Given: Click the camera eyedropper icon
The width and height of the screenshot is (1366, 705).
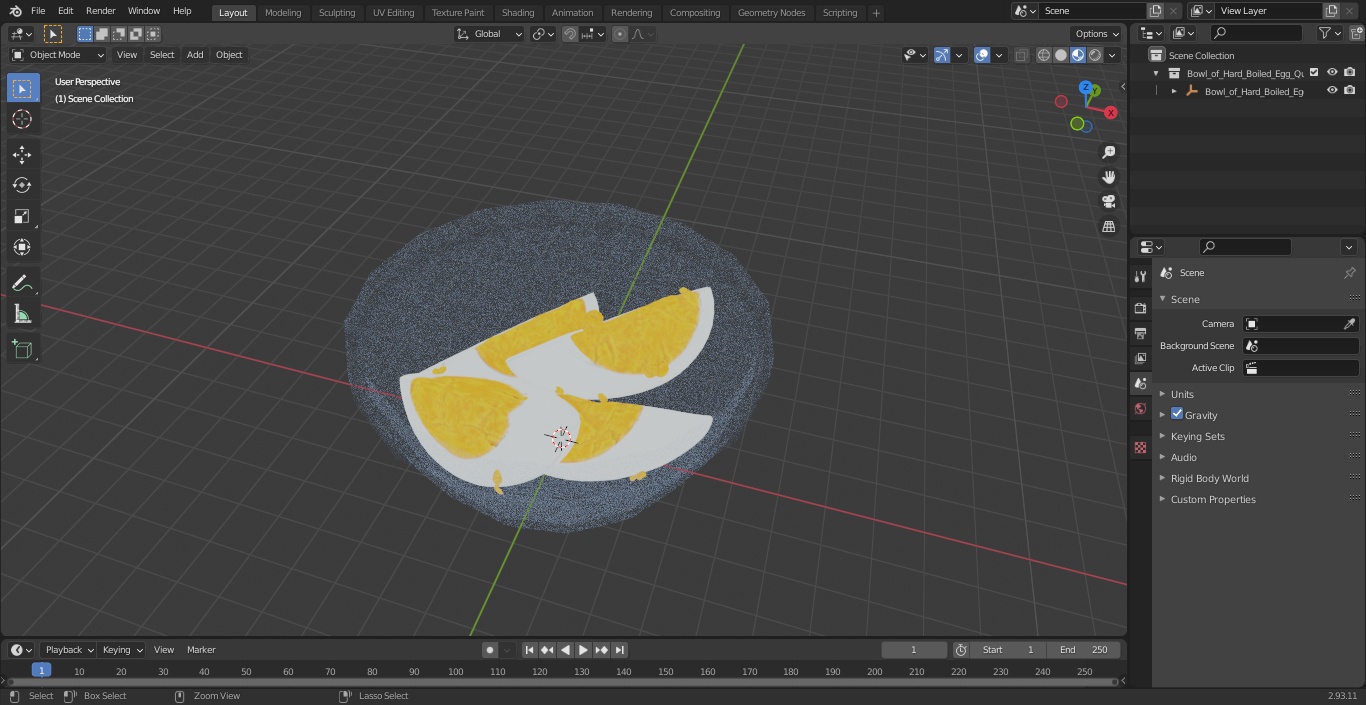Looking at the screenshot, I should point(1349,324).
